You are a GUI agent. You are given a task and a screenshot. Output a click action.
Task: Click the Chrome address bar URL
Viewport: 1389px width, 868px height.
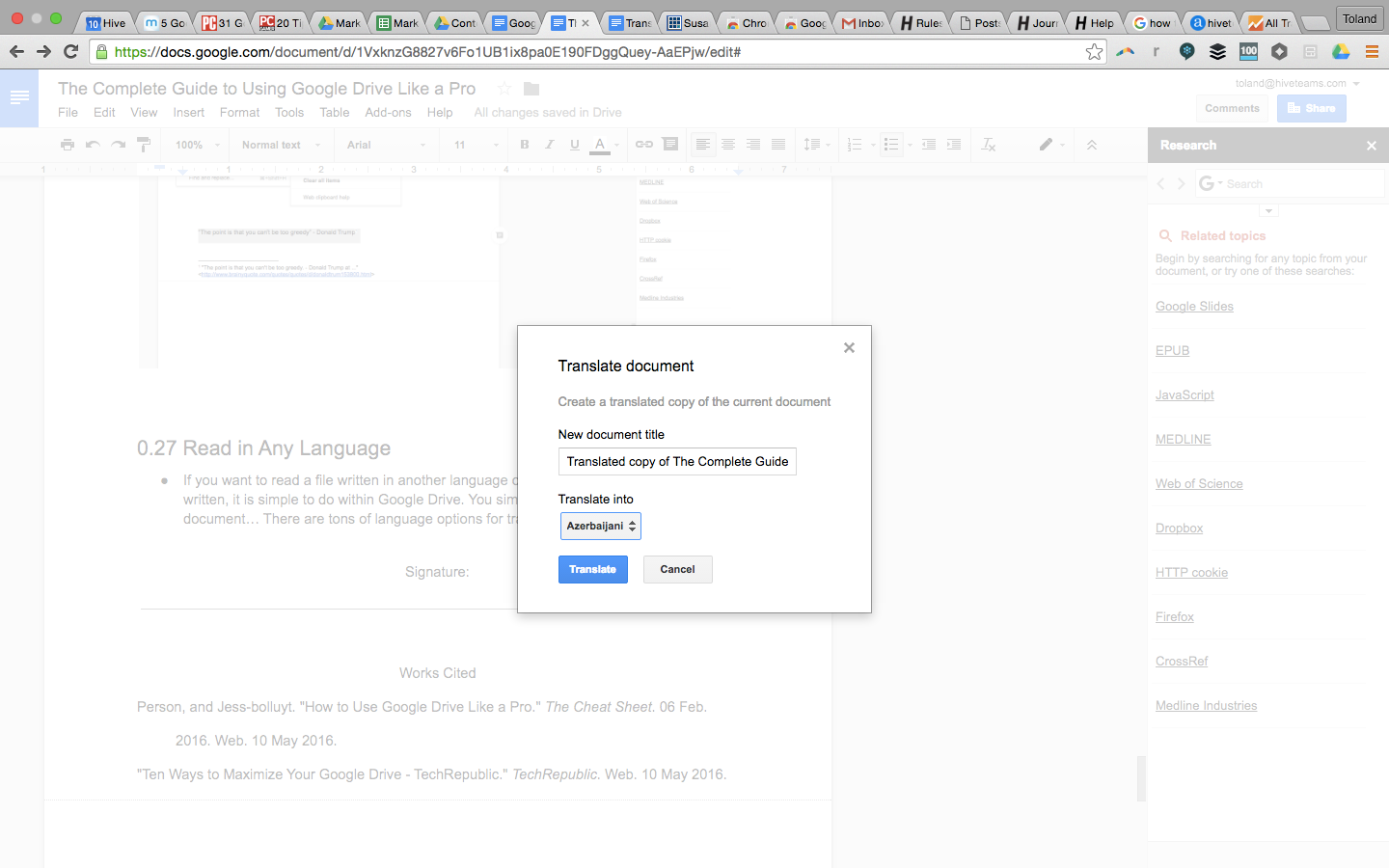tap(427, 52)
